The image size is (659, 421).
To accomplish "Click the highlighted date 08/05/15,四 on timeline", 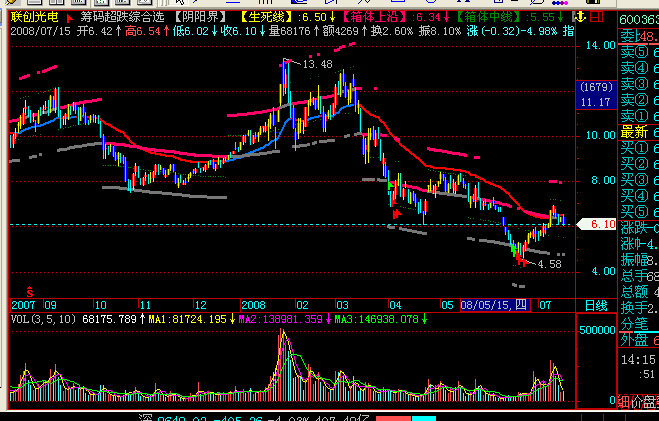I will 495,305.
